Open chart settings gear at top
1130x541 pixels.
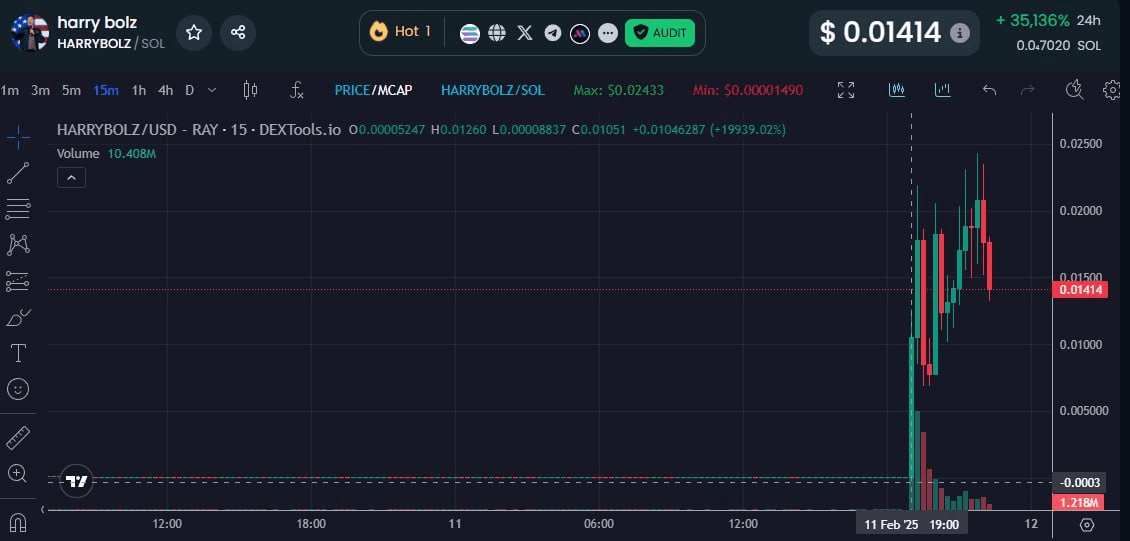point(1111,90)
